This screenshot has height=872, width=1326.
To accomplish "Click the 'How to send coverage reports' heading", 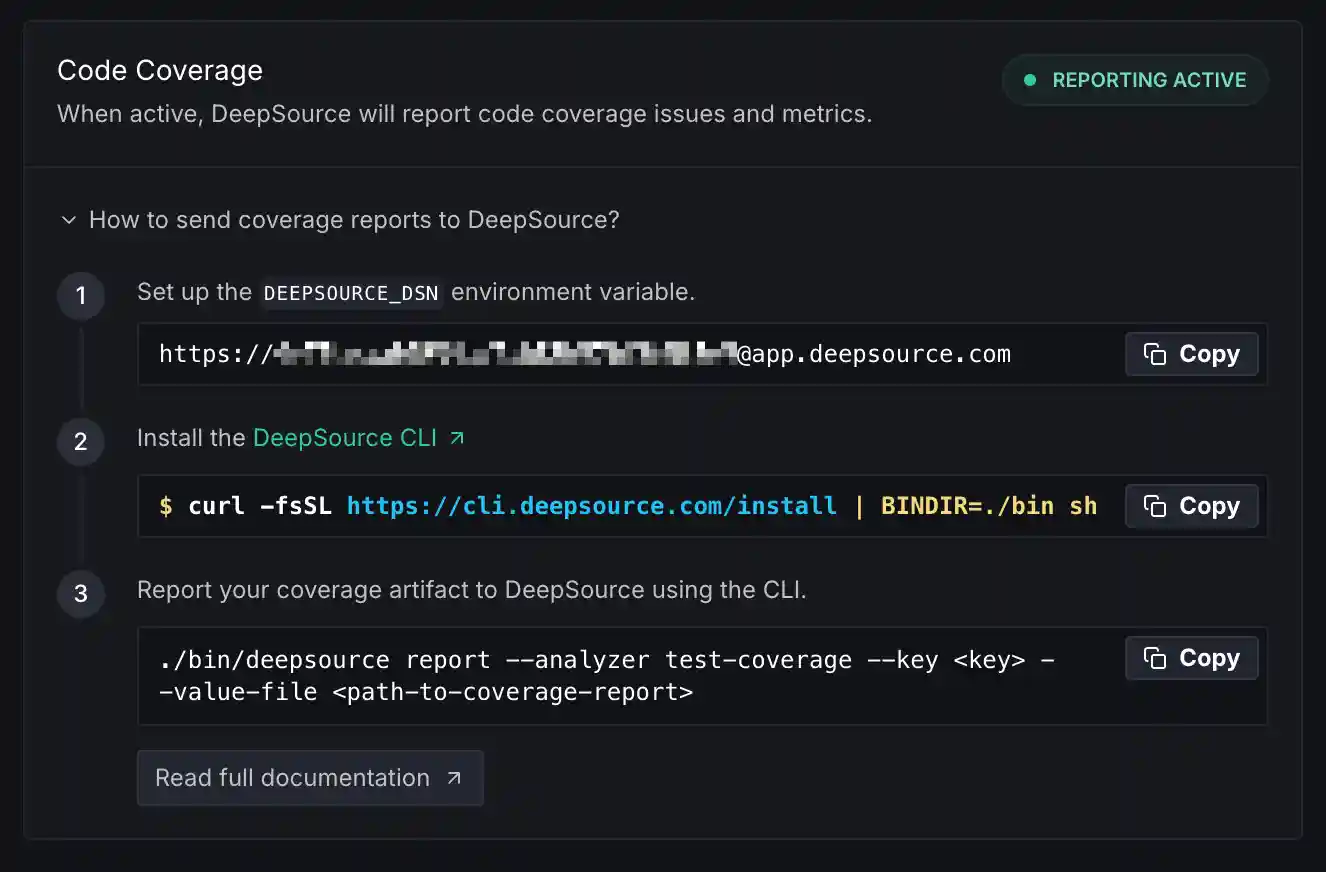I will click(x=354, y=220).
